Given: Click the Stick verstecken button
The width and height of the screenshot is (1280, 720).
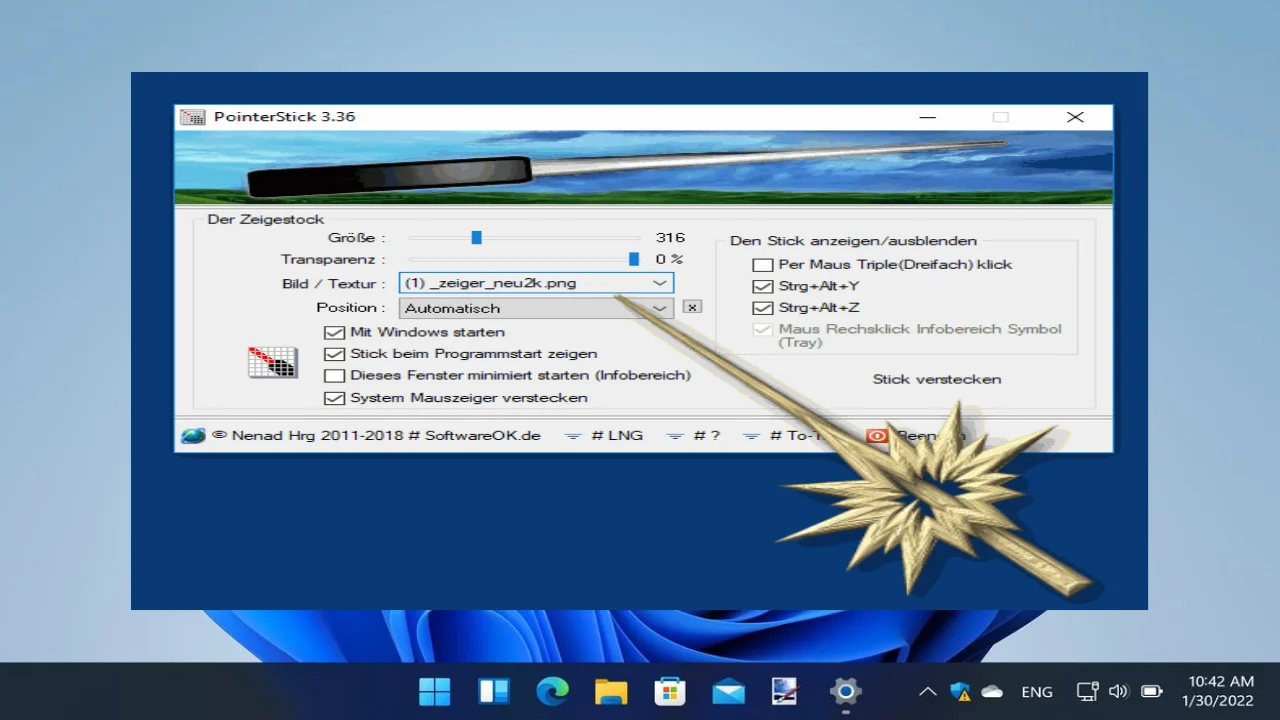Looking at the screenshot, I should [x=937, y=379].
